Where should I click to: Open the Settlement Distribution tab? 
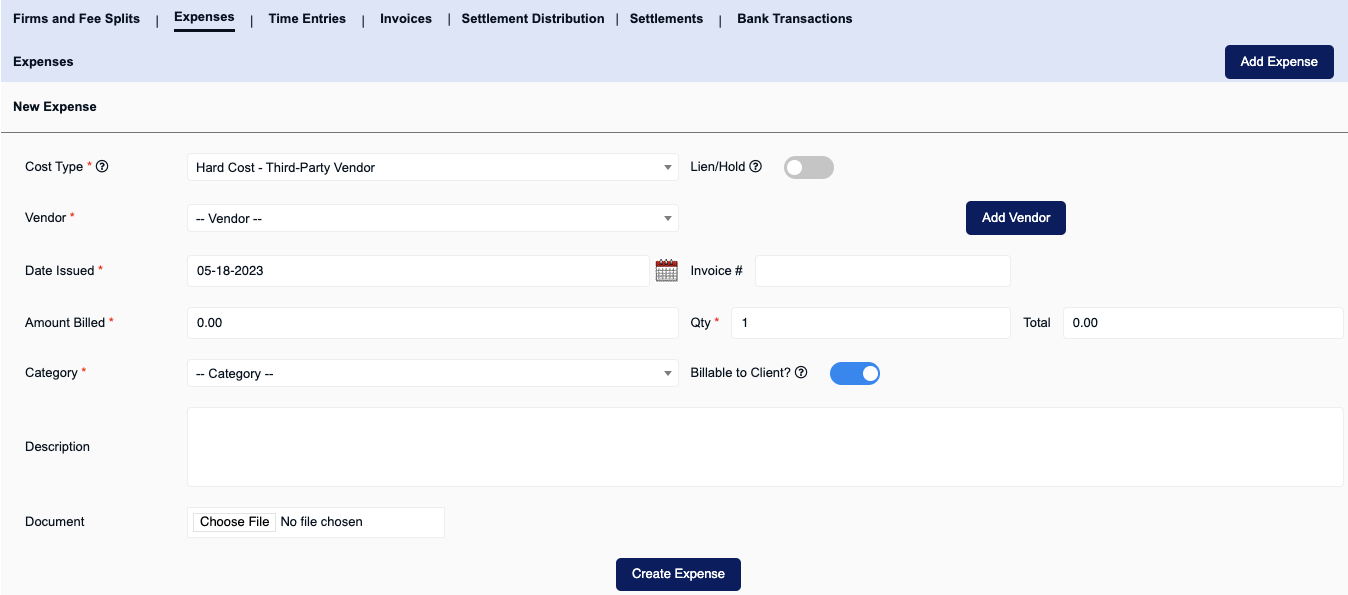point(533,19)
